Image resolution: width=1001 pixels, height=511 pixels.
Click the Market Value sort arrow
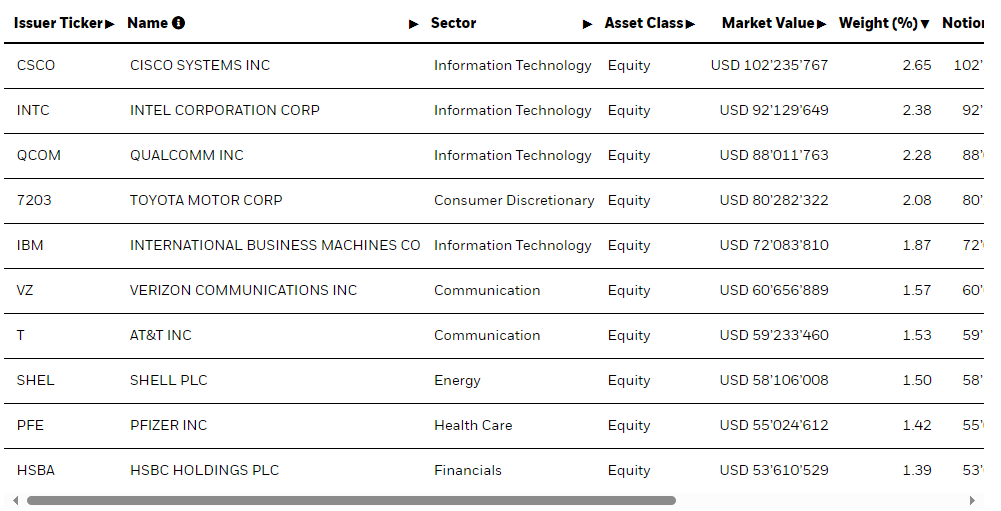[821, 24]
